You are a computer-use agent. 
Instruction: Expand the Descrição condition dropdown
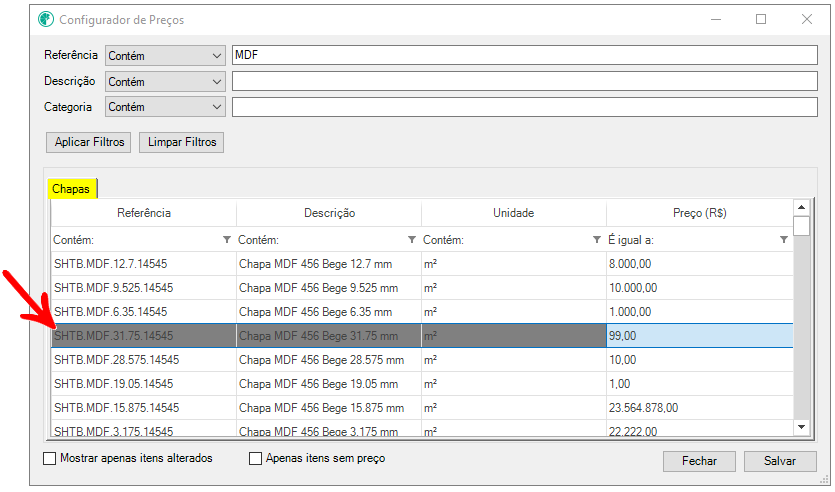(165, 82)
